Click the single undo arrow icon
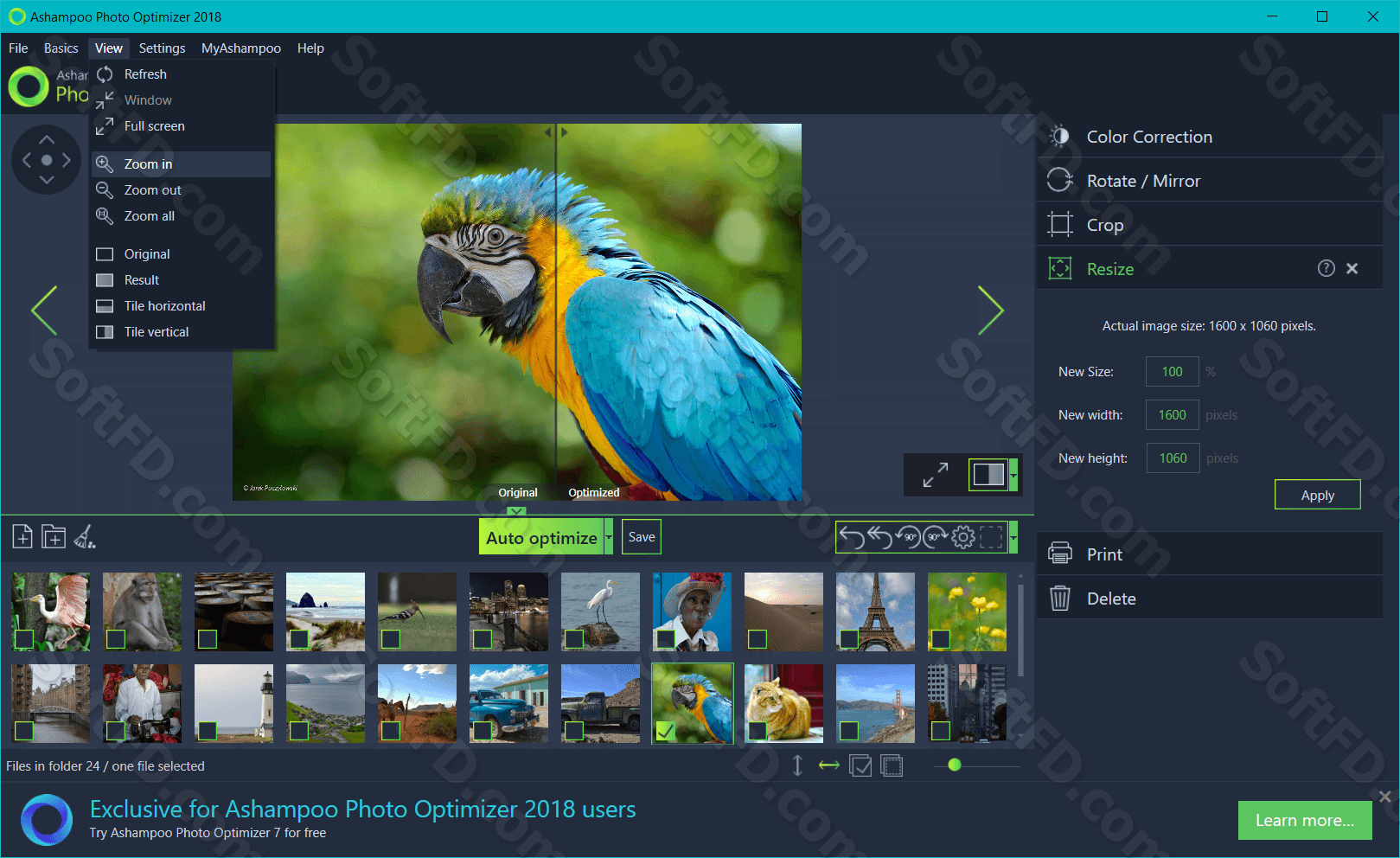 (852, 537)
